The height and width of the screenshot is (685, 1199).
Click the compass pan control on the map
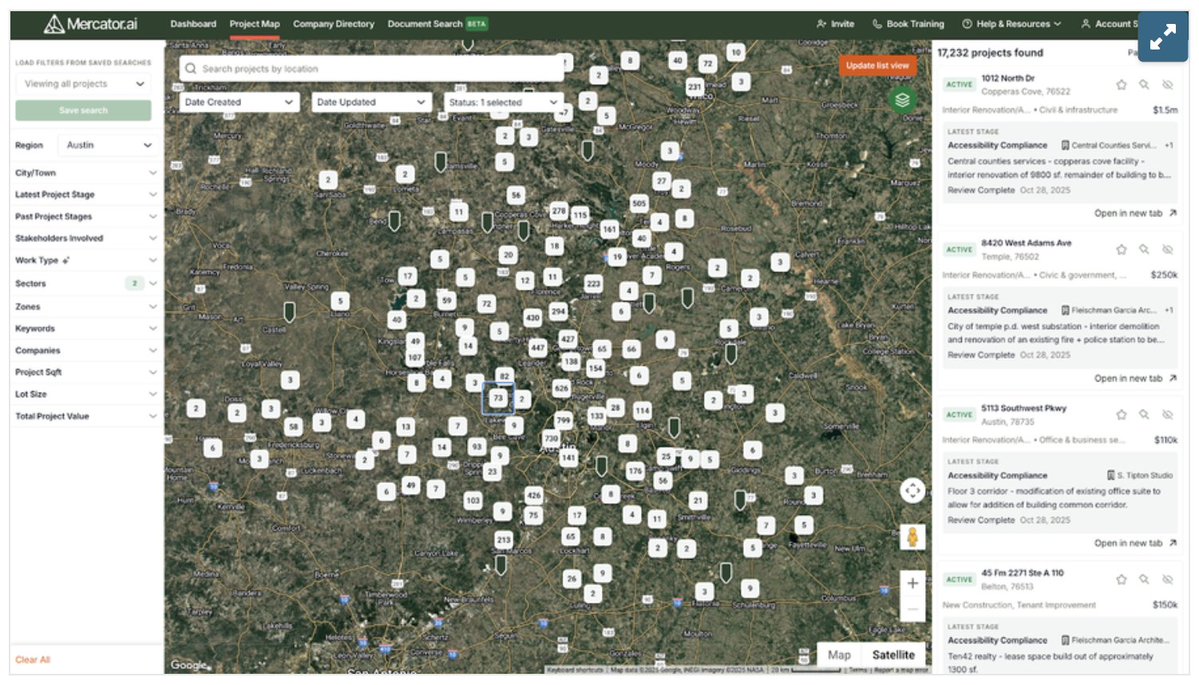[x=913, y=491]
